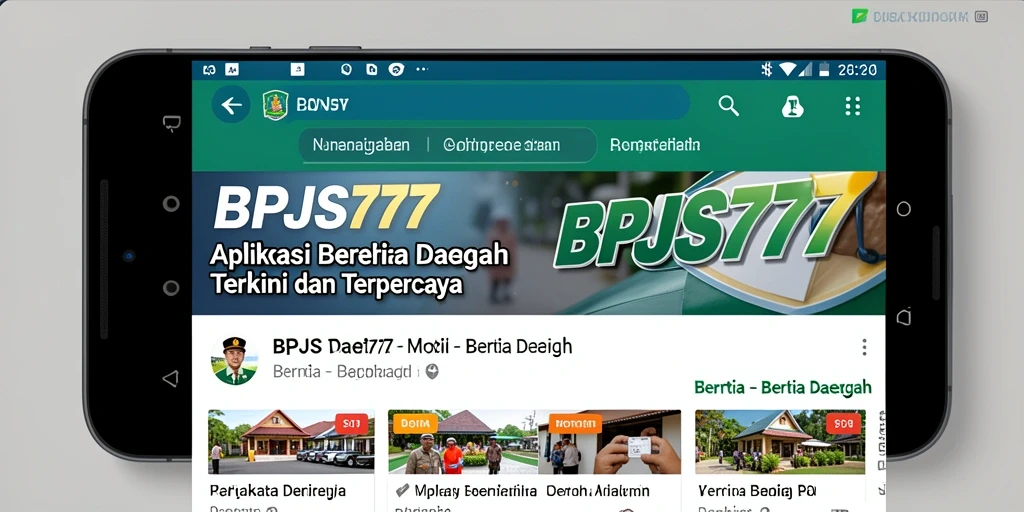
Task: Open the fourth thumbnail with garden house
Action: click(x=780, y=441)
